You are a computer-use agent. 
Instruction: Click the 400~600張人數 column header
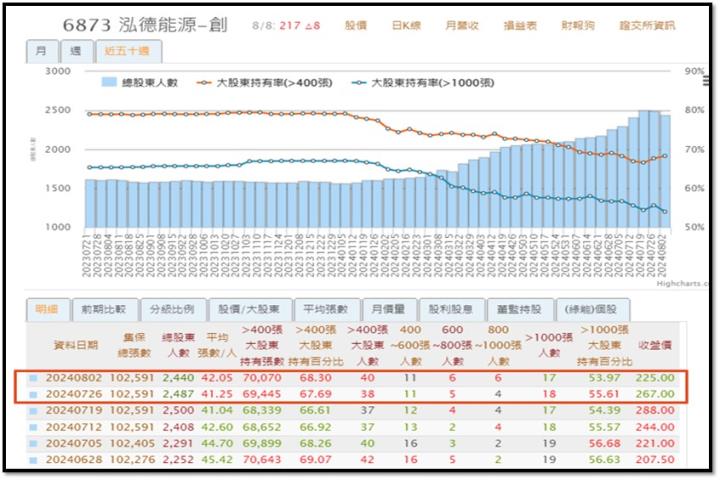click(x=410, y=345)
